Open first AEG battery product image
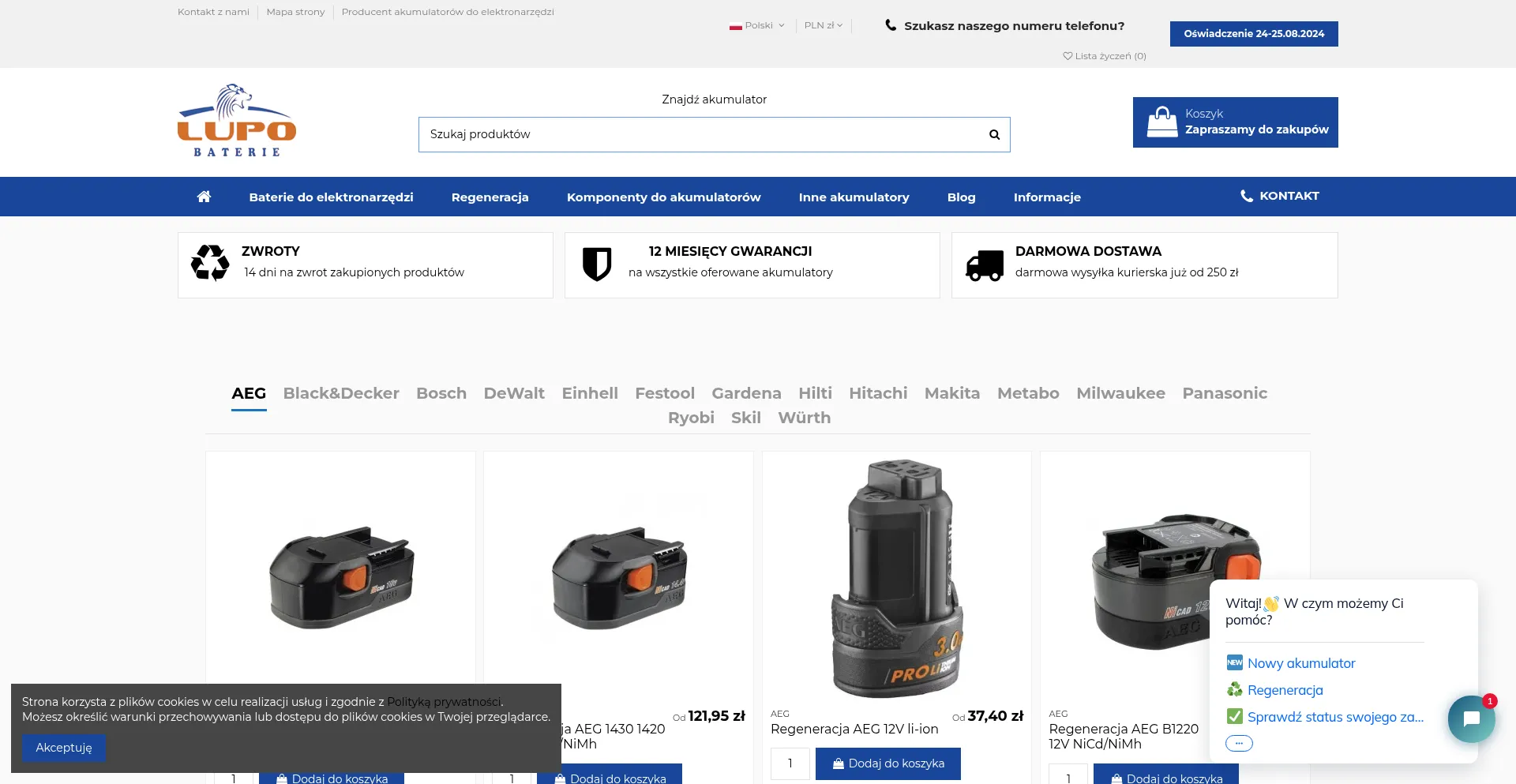This screenshot has width=1516, height=784. pyautogui.click(x=341, y=577)
